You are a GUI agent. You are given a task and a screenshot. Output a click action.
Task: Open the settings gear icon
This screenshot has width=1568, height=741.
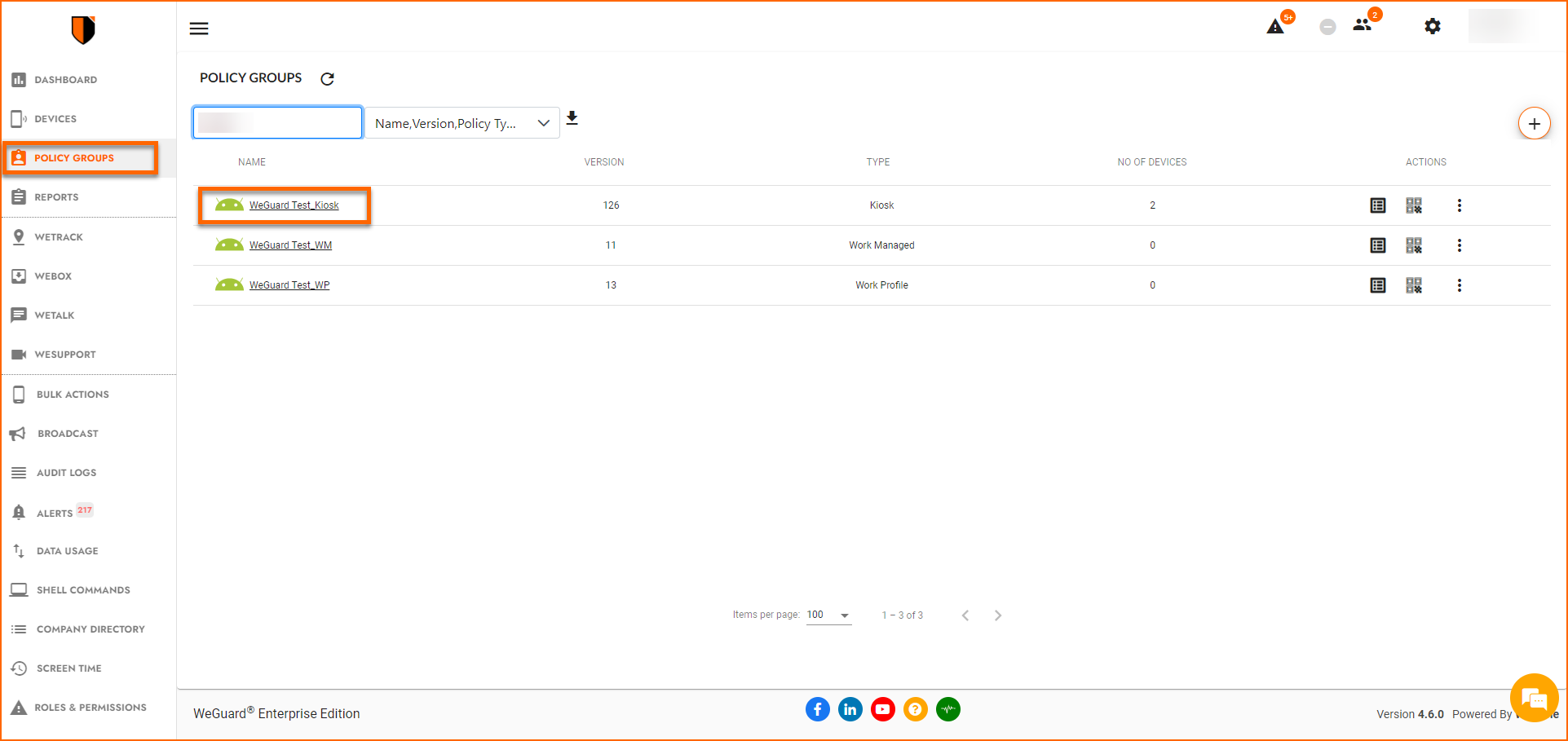1433,26
